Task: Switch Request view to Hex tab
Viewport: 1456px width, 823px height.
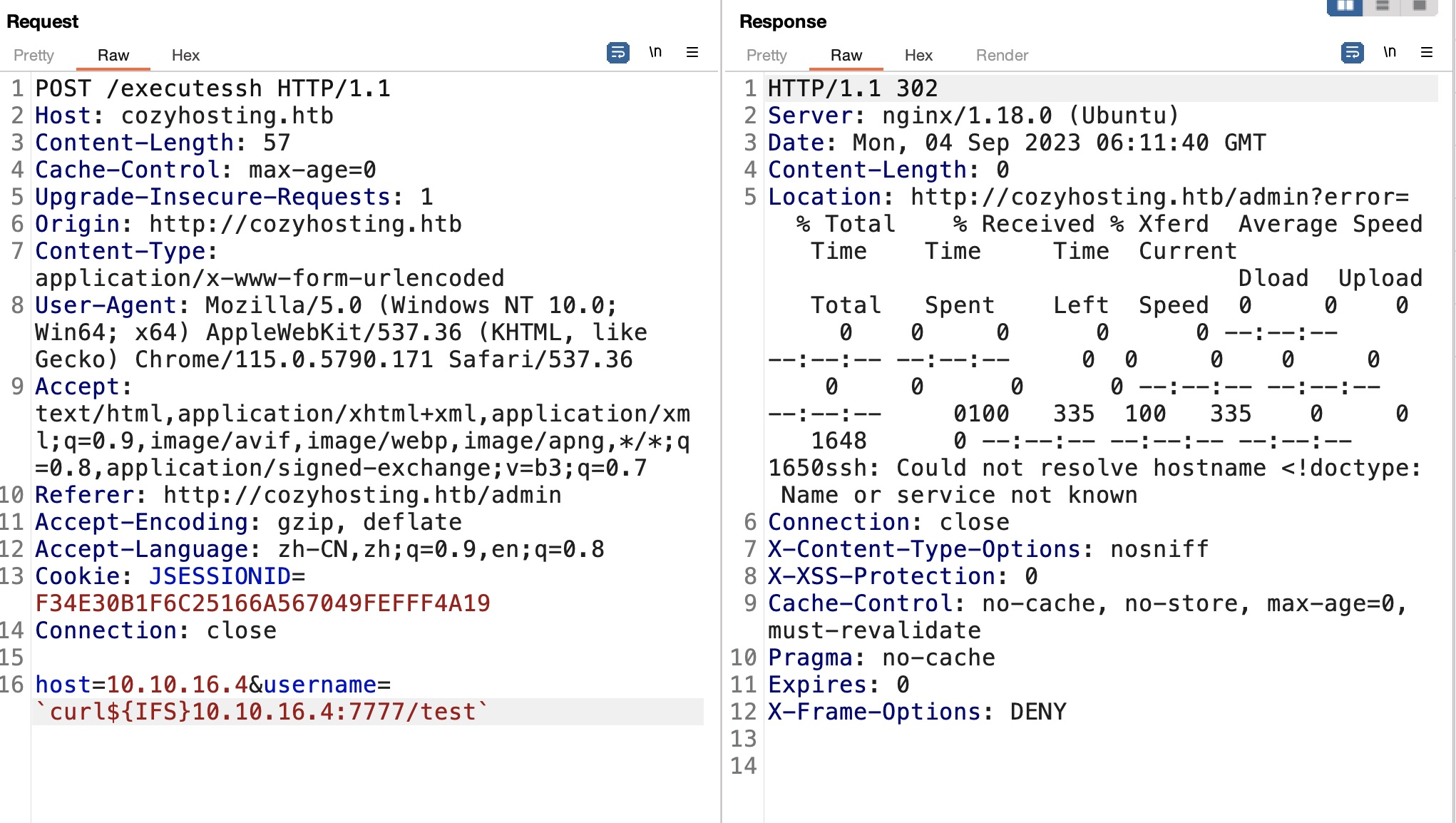Action: pos(185,56)
